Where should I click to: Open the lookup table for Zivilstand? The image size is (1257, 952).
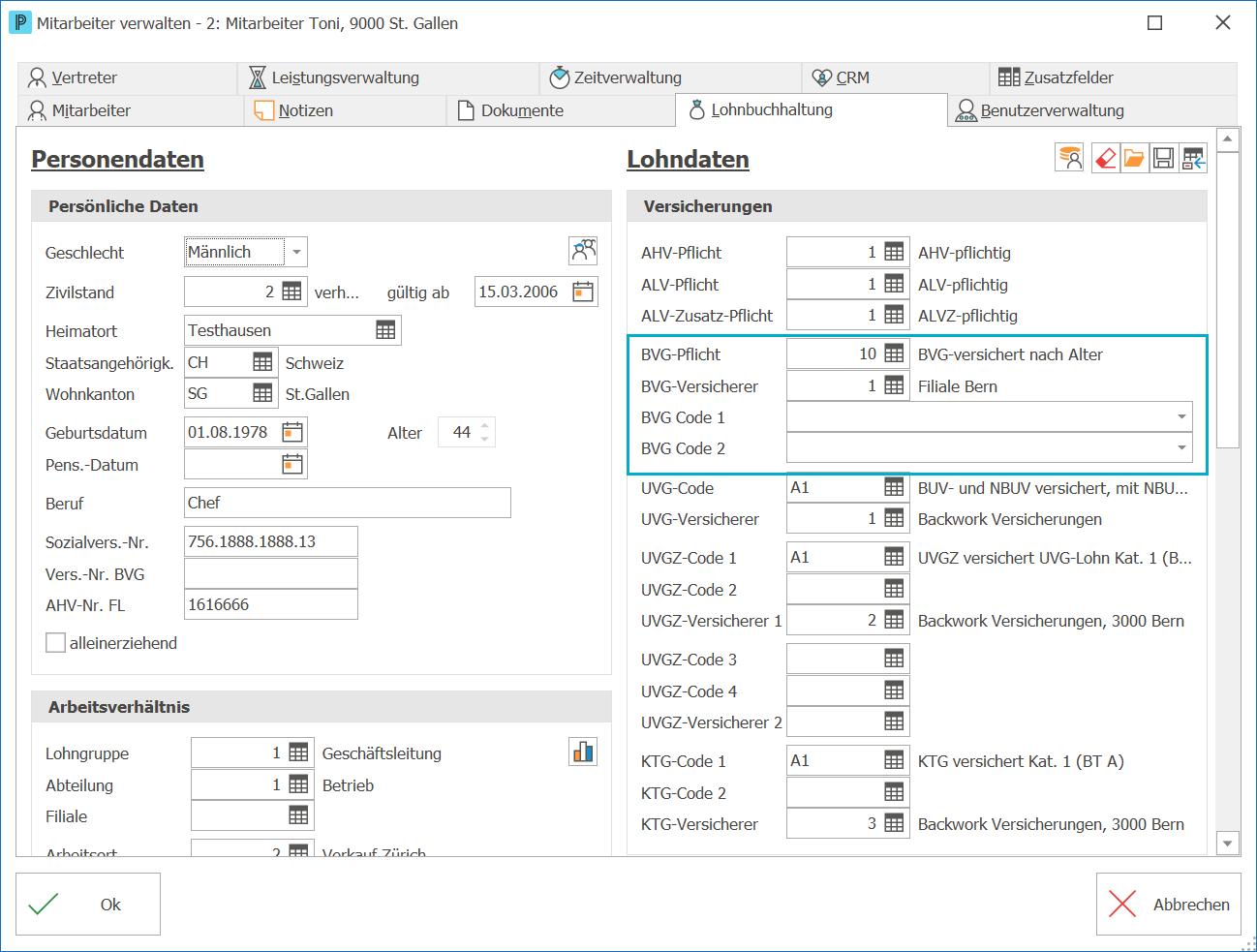click(x=291, y=292)
